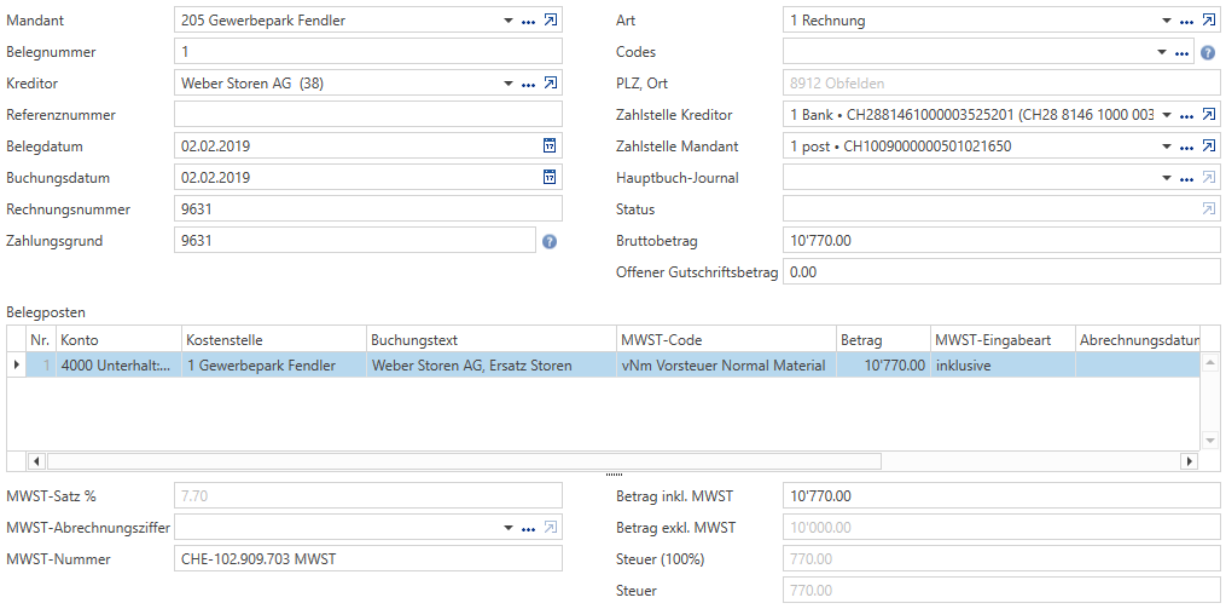1226x609 pixels.
Task: Open the Mandant record link icon
Action: click(550, 20)
